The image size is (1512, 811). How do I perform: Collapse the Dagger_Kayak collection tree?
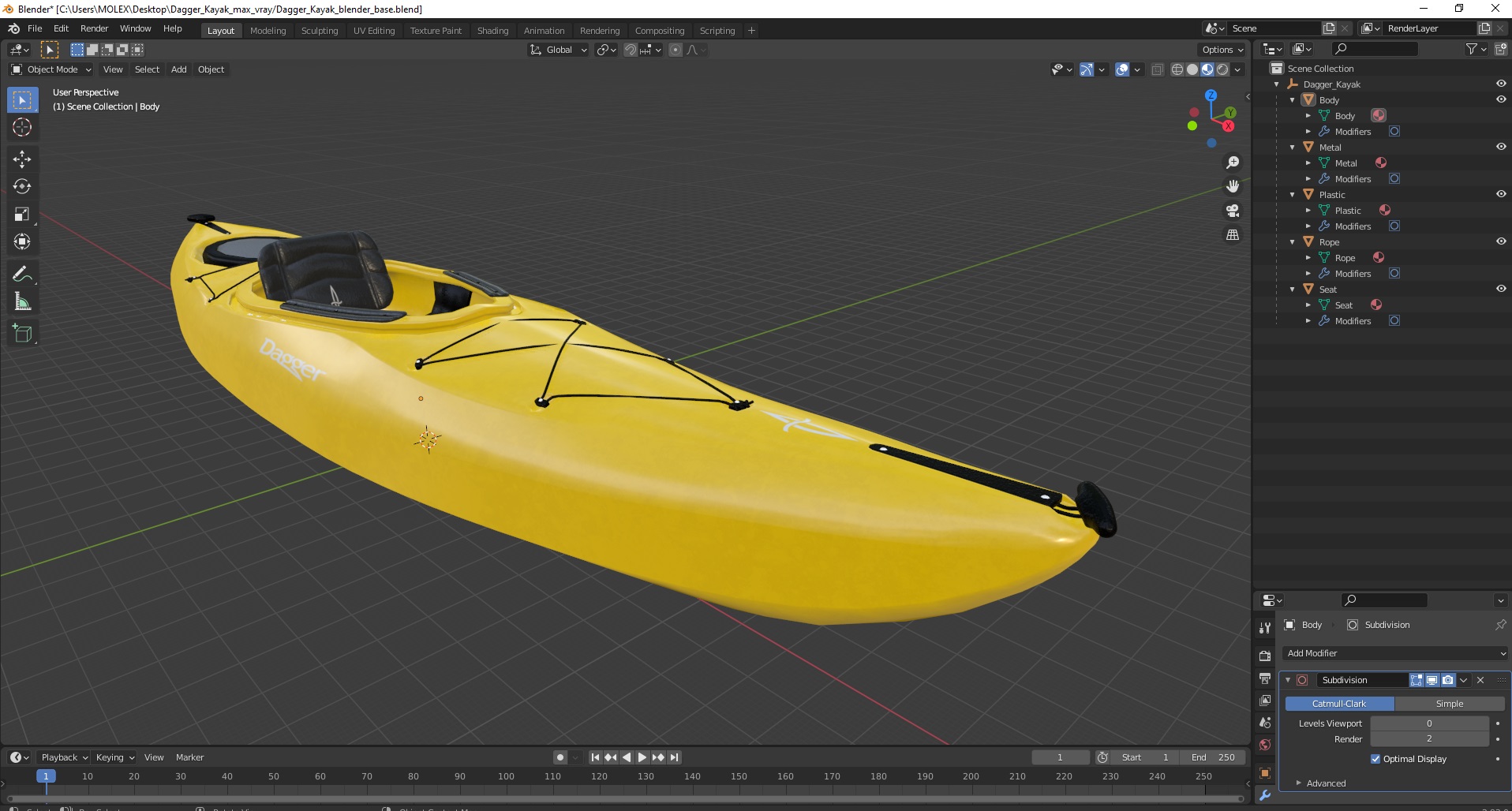(1277, 84)
